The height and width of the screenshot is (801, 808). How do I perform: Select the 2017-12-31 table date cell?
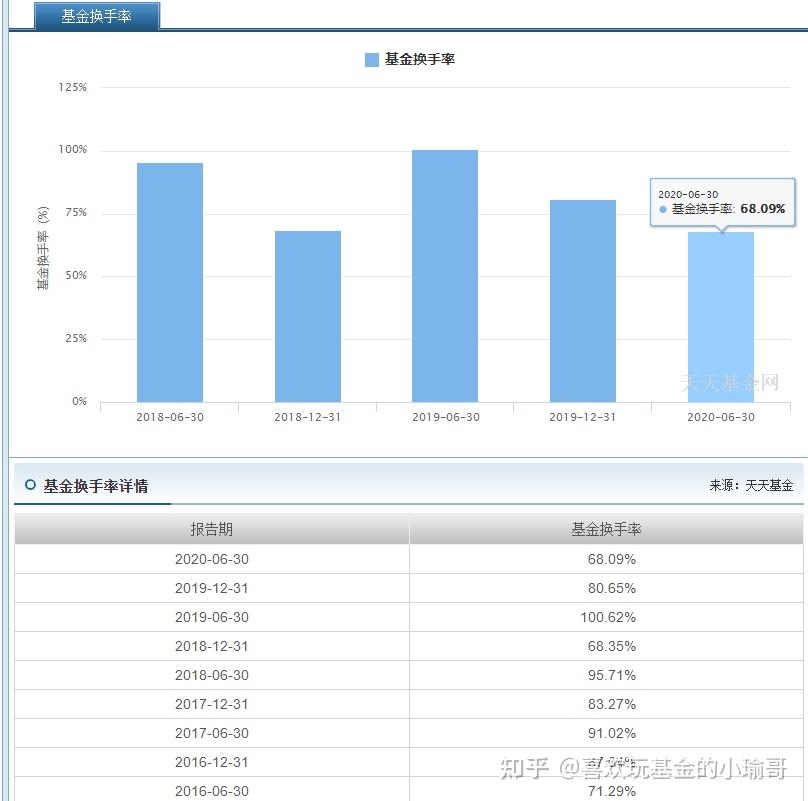[x=212, y=704]
